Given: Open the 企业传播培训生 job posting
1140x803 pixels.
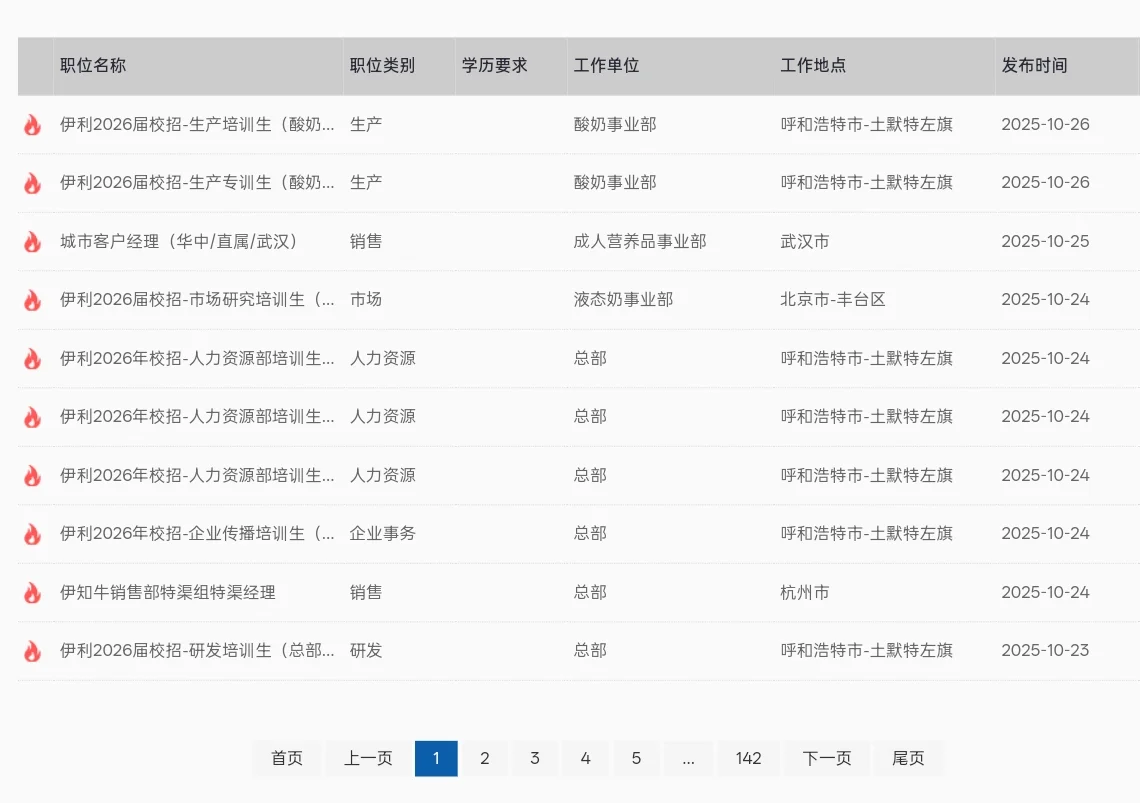Looking at the screenshot, I should click(x=197, y=534).
